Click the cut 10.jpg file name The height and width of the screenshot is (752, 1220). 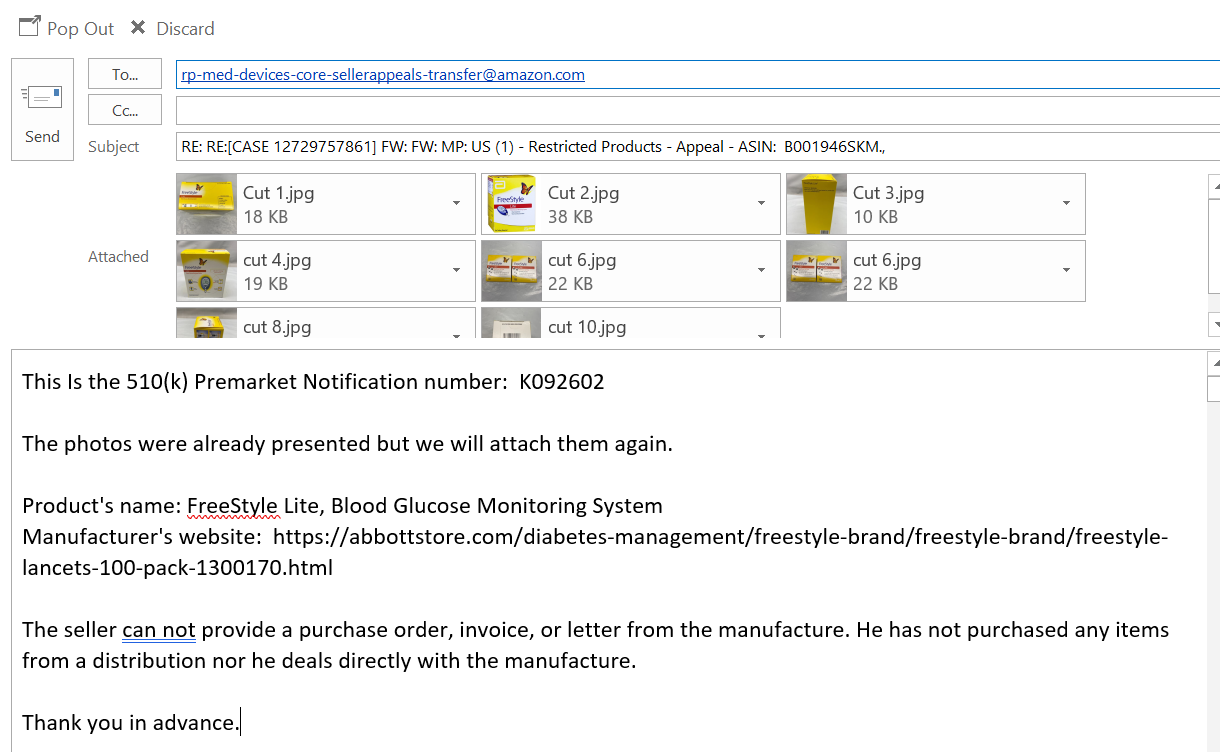pos(587,327)
